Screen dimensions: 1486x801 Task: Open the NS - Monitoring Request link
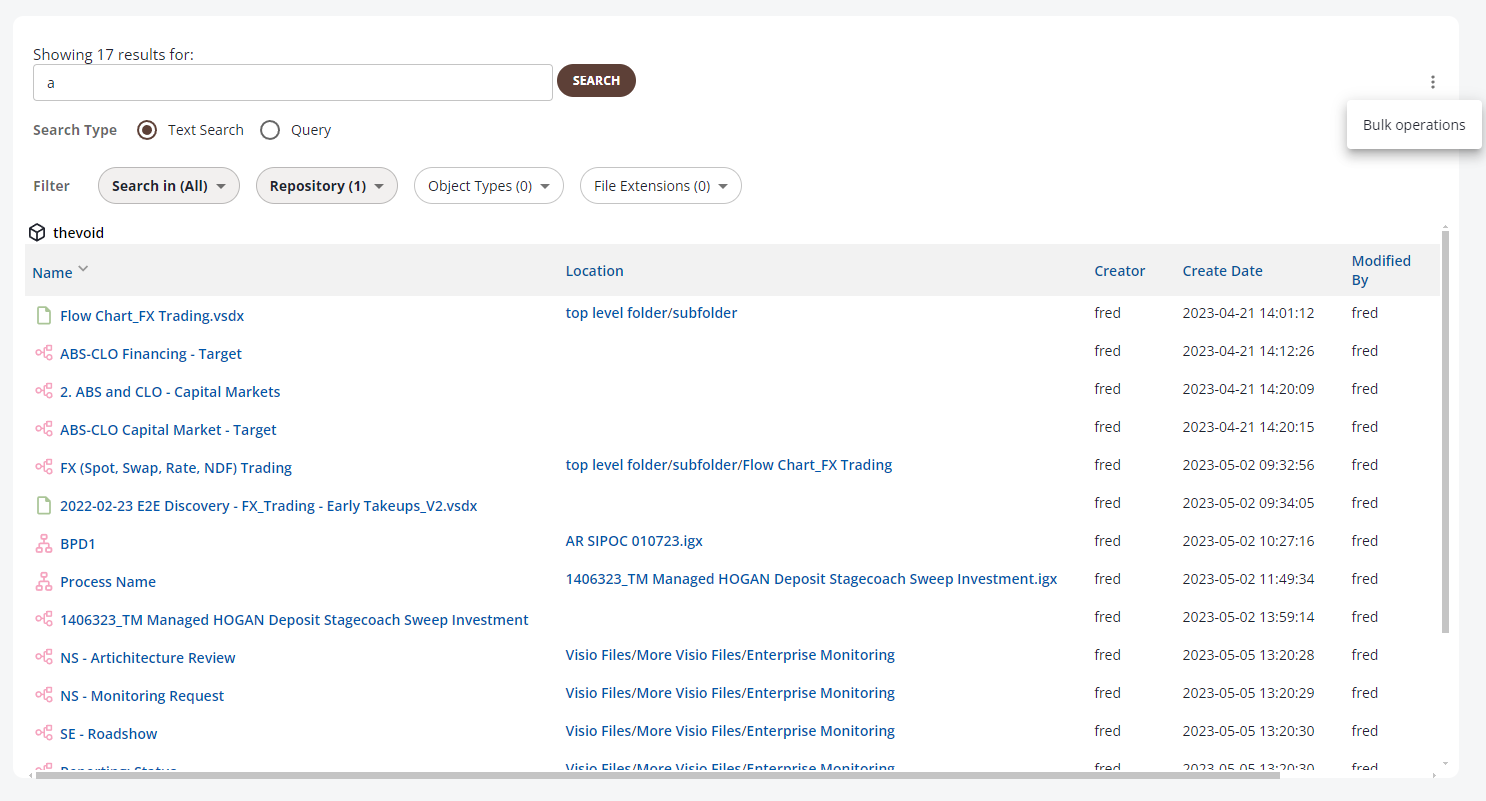[x=142, y=696]
